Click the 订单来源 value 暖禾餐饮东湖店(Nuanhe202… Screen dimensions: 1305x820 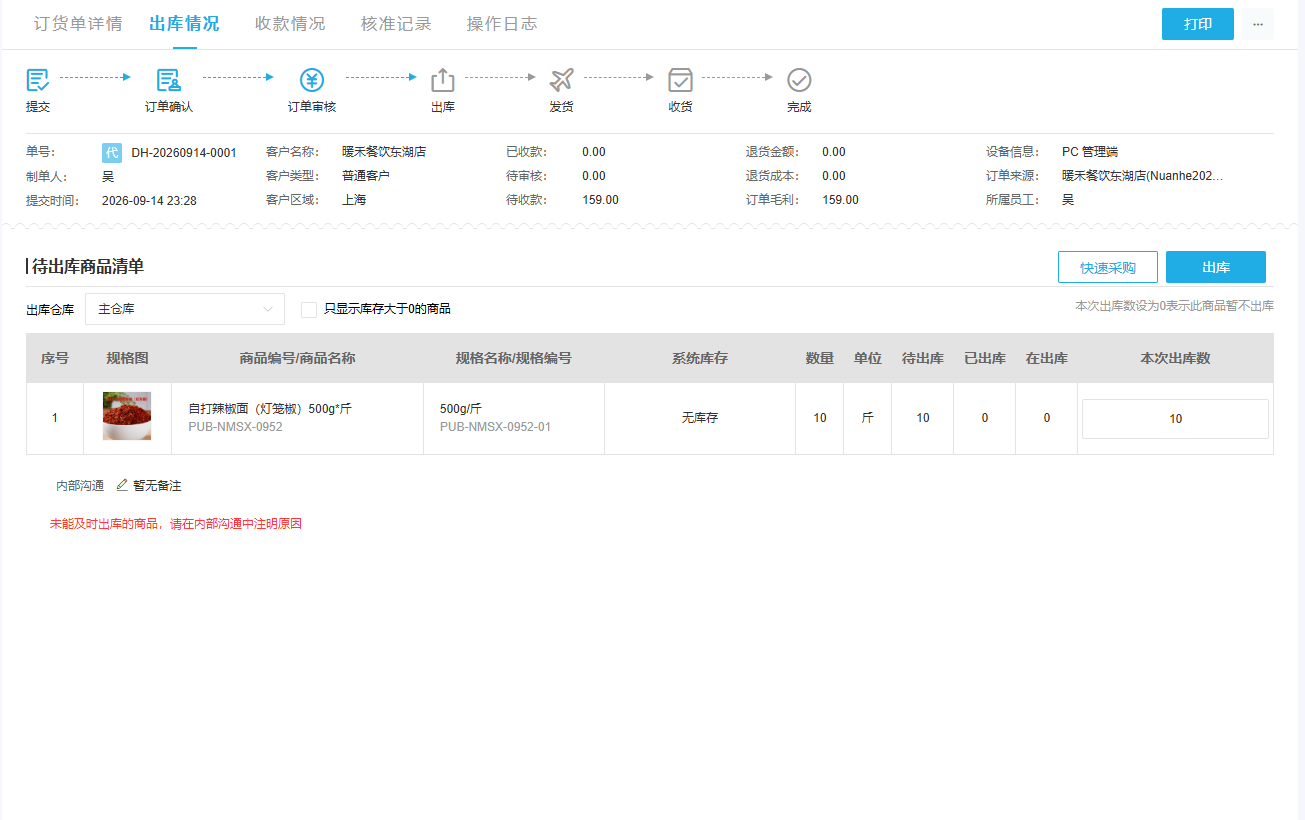pos(1142,176)
